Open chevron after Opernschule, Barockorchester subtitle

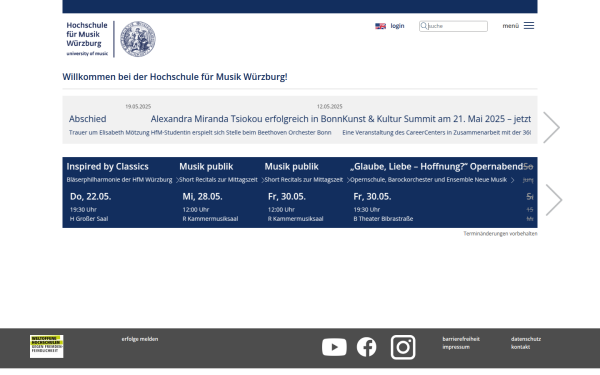point(512,180)
